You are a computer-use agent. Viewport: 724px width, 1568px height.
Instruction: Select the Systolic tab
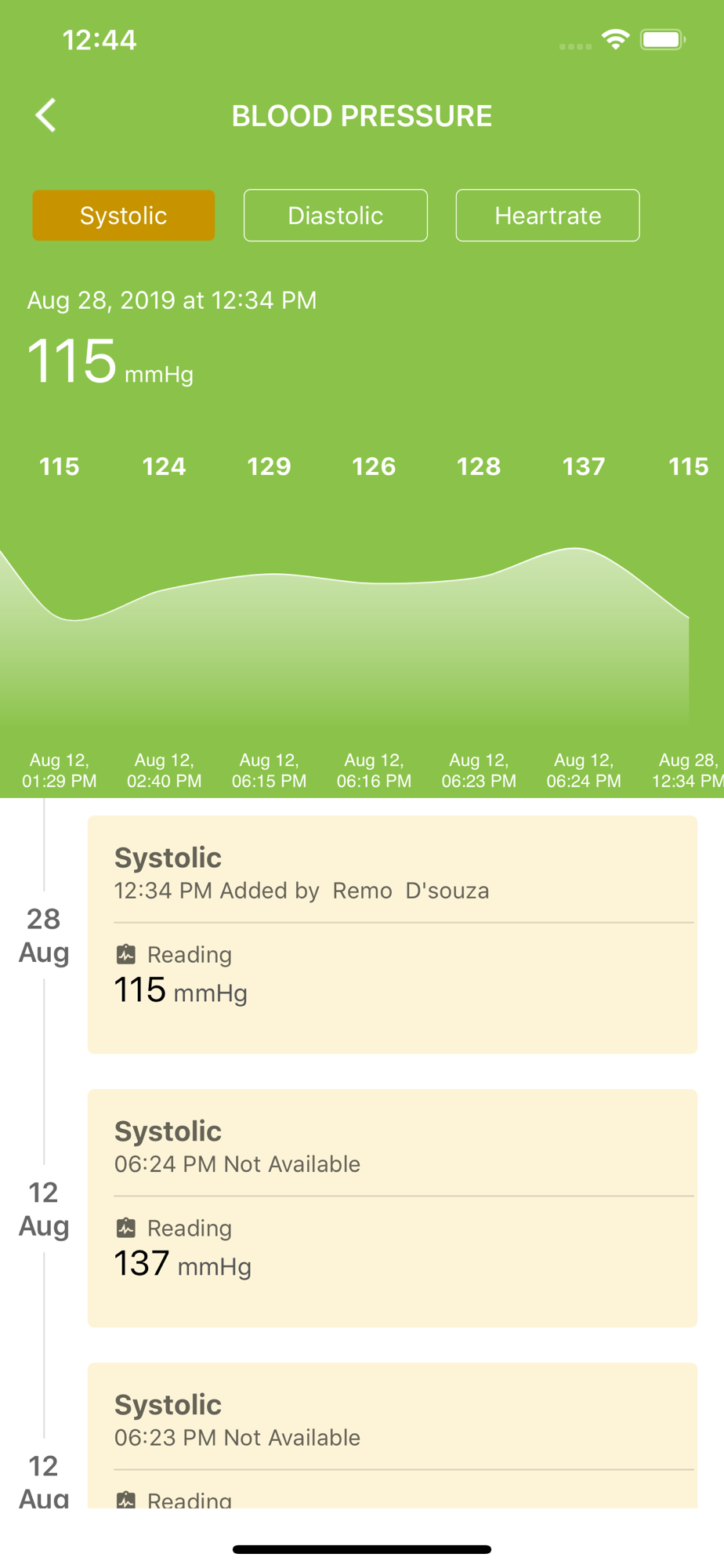pyautogui.click(x=124, y=216)
